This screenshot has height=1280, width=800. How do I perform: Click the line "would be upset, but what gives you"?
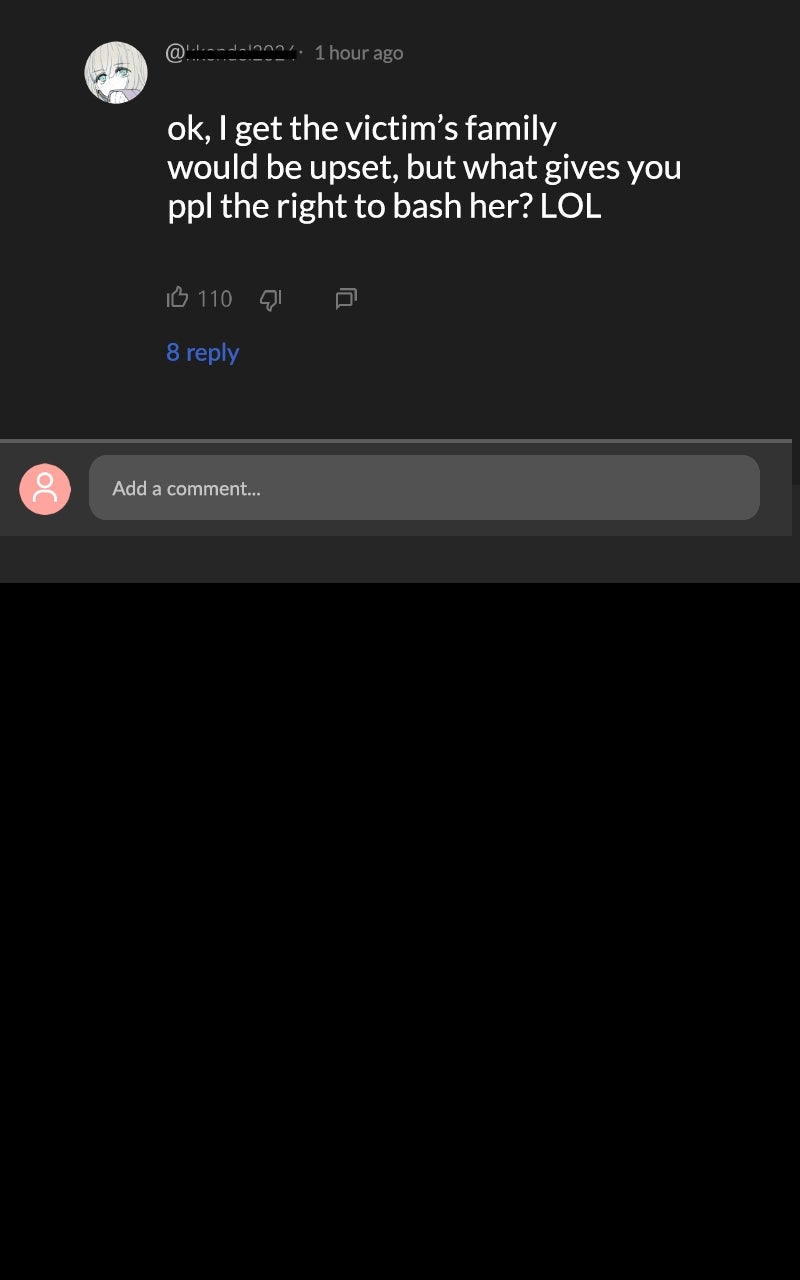(424, 167)
